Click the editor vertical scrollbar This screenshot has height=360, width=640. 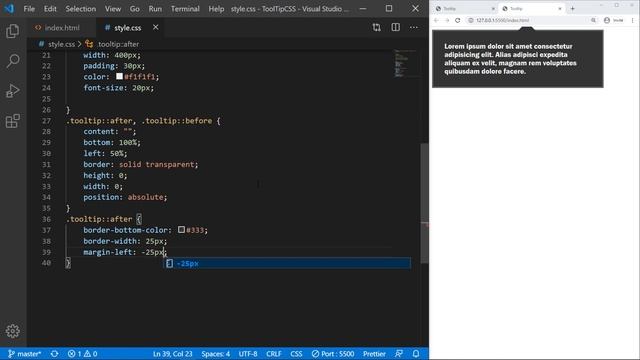tap(424, 203)
